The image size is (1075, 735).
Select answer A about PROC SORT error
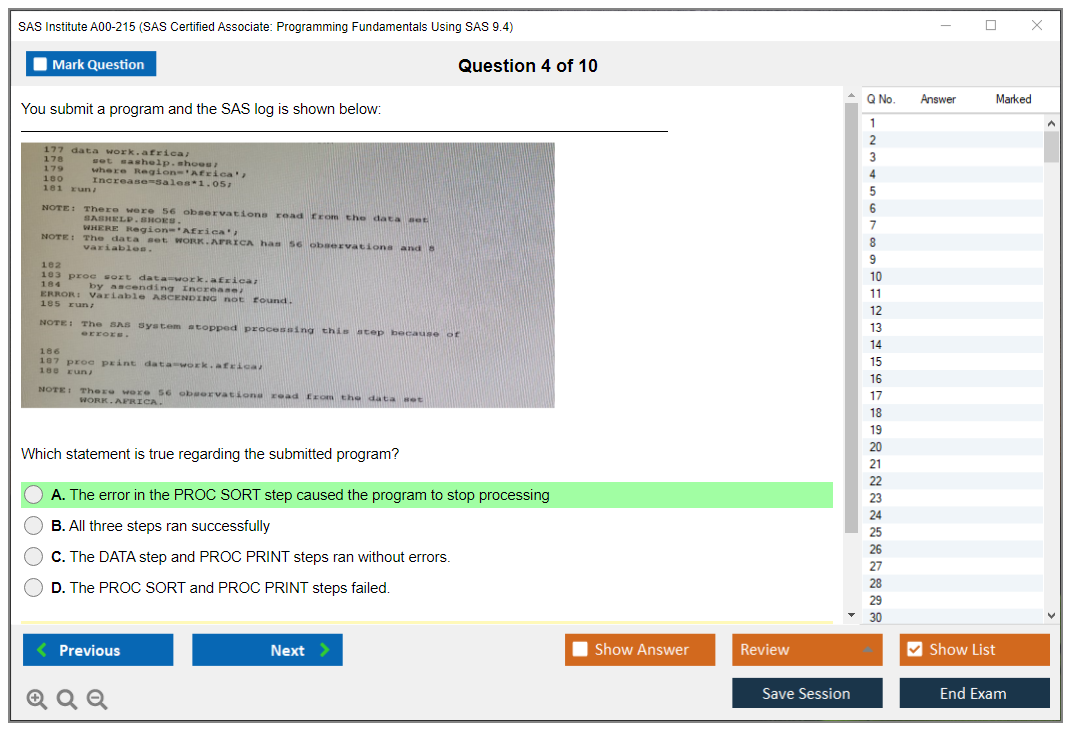pos(34,495)
